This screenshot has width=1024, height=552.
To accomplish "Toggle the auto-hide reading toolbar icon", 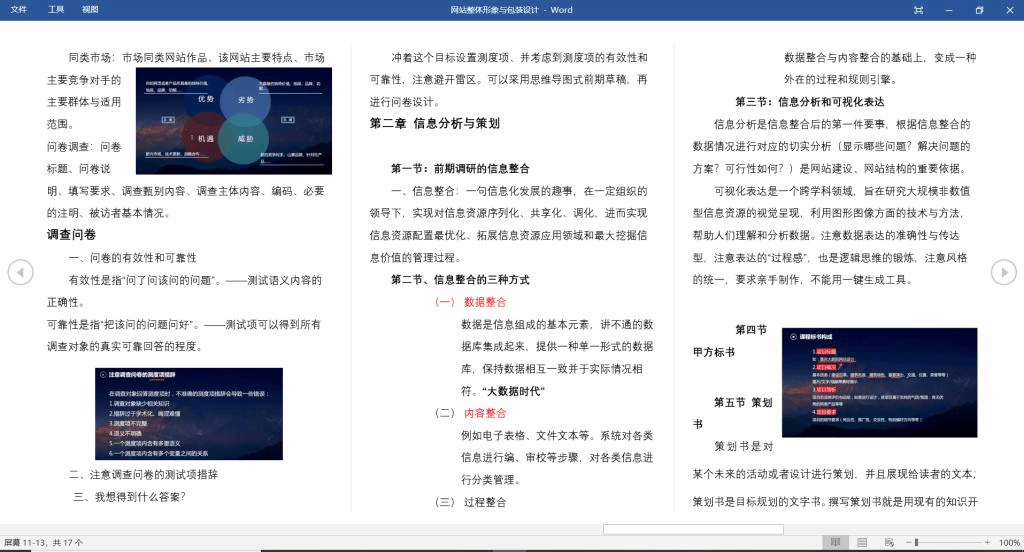I will pos(918,10).
